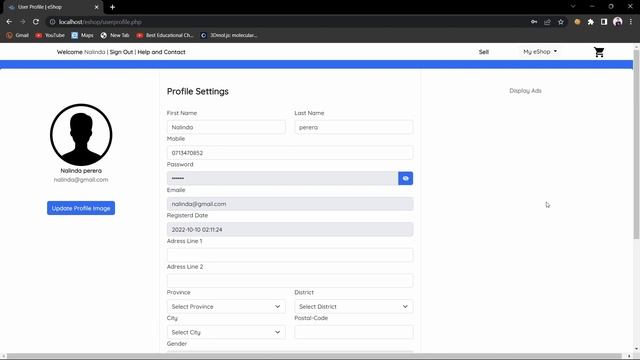Open YouTube bookmark
This screenshot has width=640, height=360.
(50, 36)
